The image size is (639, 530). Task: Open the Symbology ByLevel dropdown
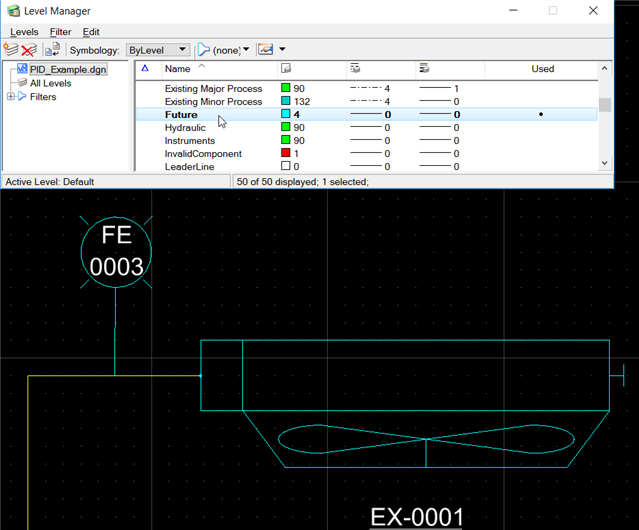[157, 49]
